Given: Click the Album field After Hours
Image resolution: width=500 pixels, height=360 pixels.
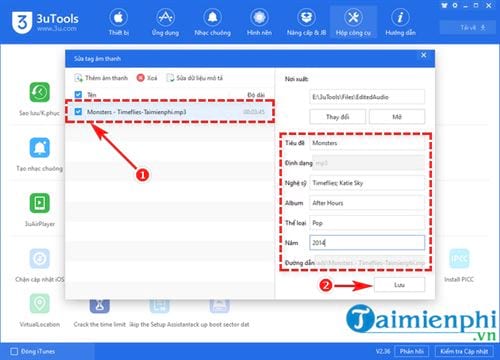Looking at the screenshot, I should click(367, 203).
